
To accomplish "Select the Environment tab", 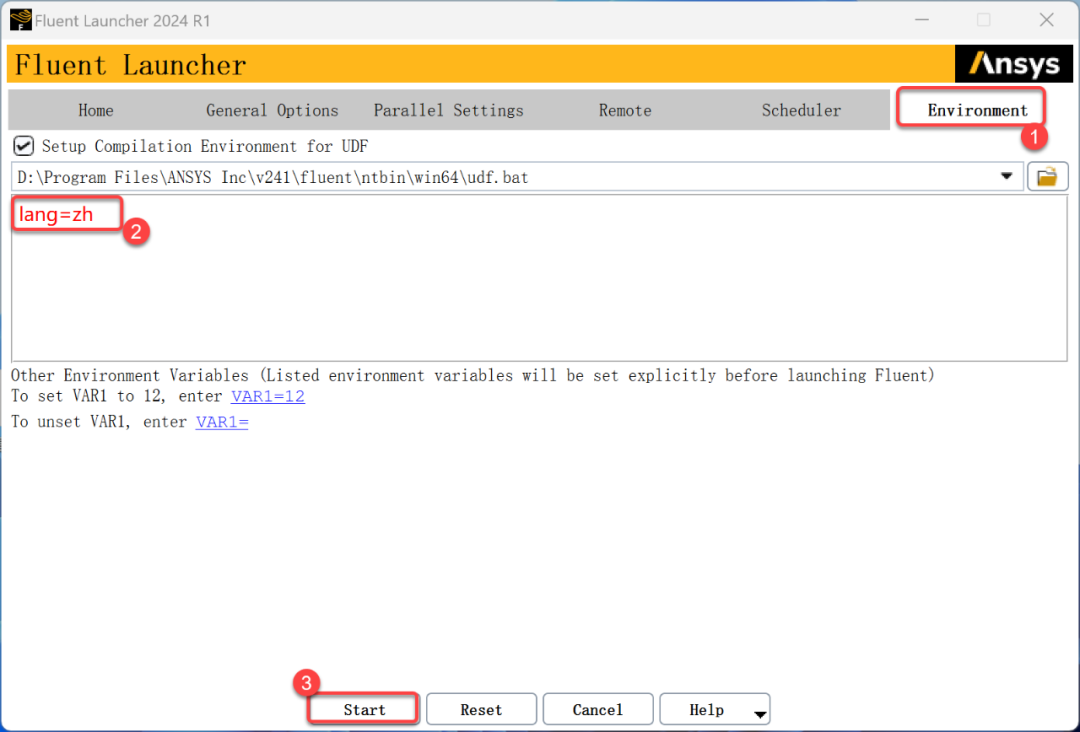I will click(977, 110).
